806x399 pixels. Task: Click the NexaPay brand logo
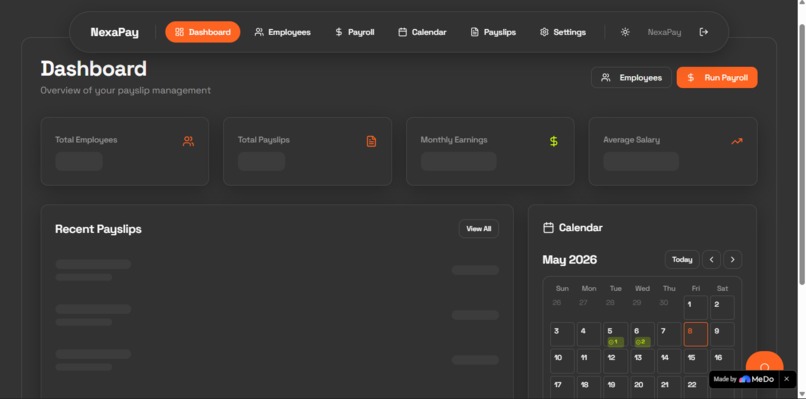pos(115,32)
